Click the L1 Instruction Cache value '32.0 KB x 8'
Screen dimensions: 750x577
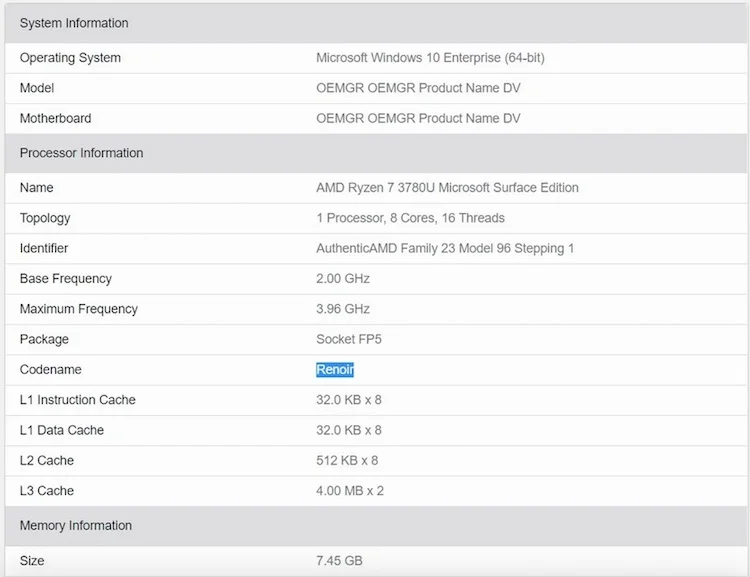tap(349, 400)
